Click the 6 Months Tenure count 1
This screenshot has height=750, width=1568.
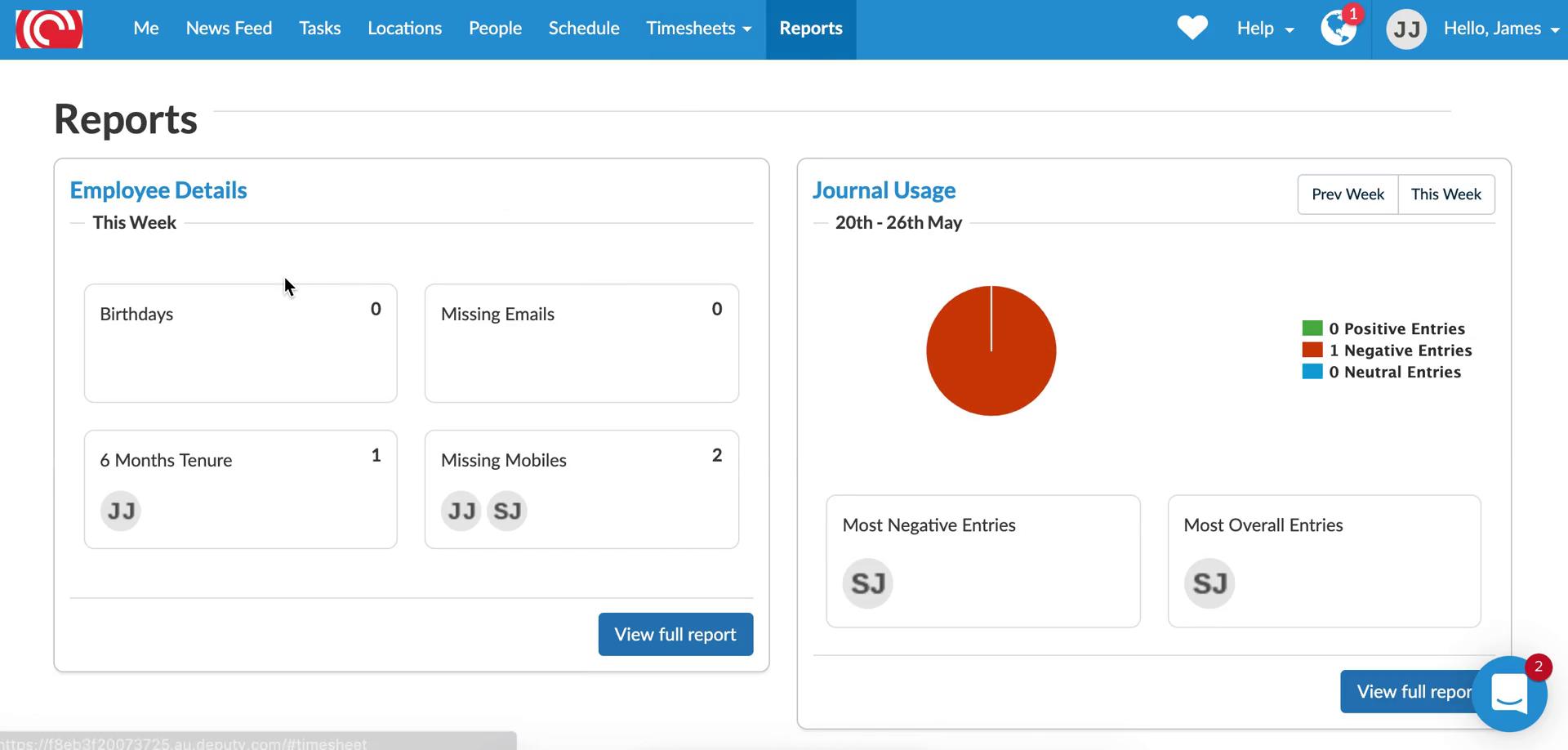[376, 455]
